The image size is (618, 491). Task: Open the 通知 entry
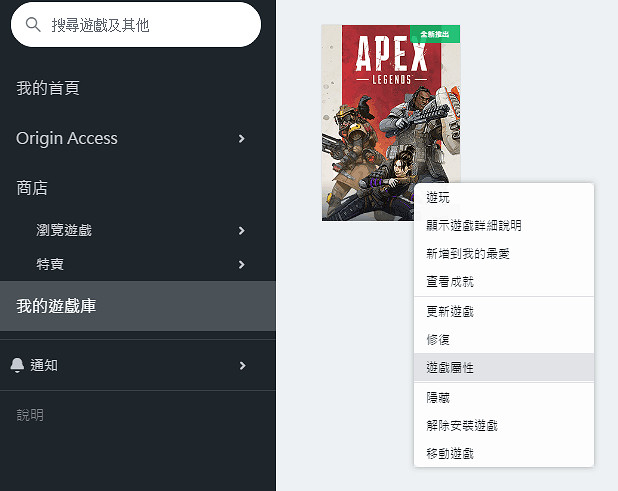(44, 365)
